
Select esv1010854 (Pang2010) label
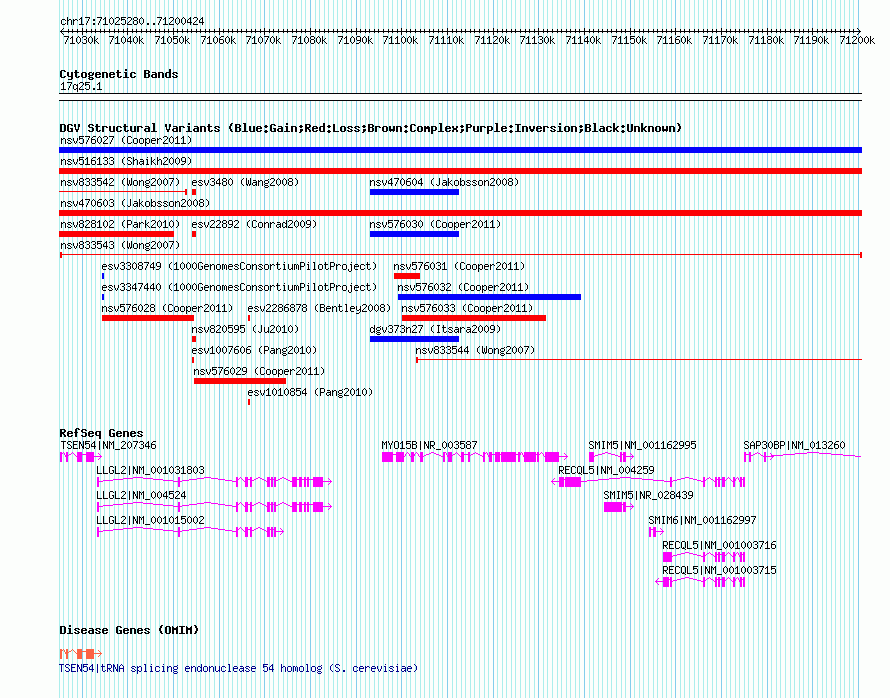310,393
